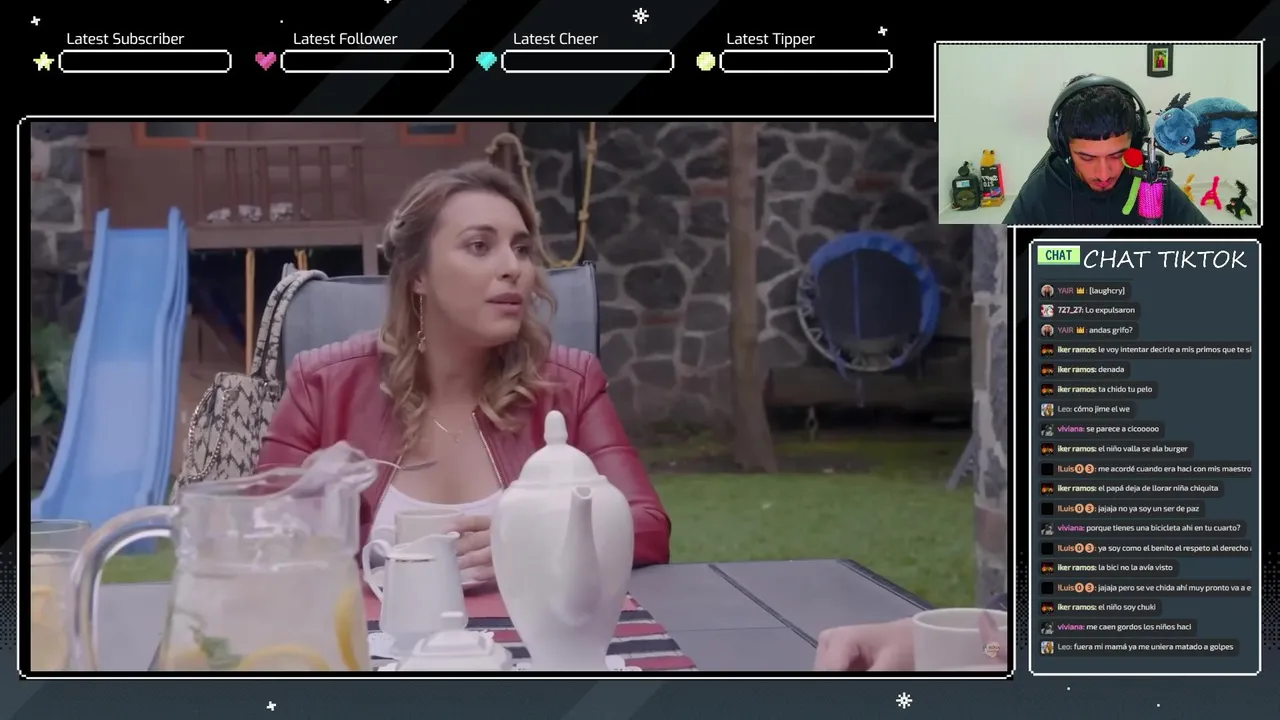Click iker ramos avatar beside 'ta chido tu pelo'

point(1047,389)
